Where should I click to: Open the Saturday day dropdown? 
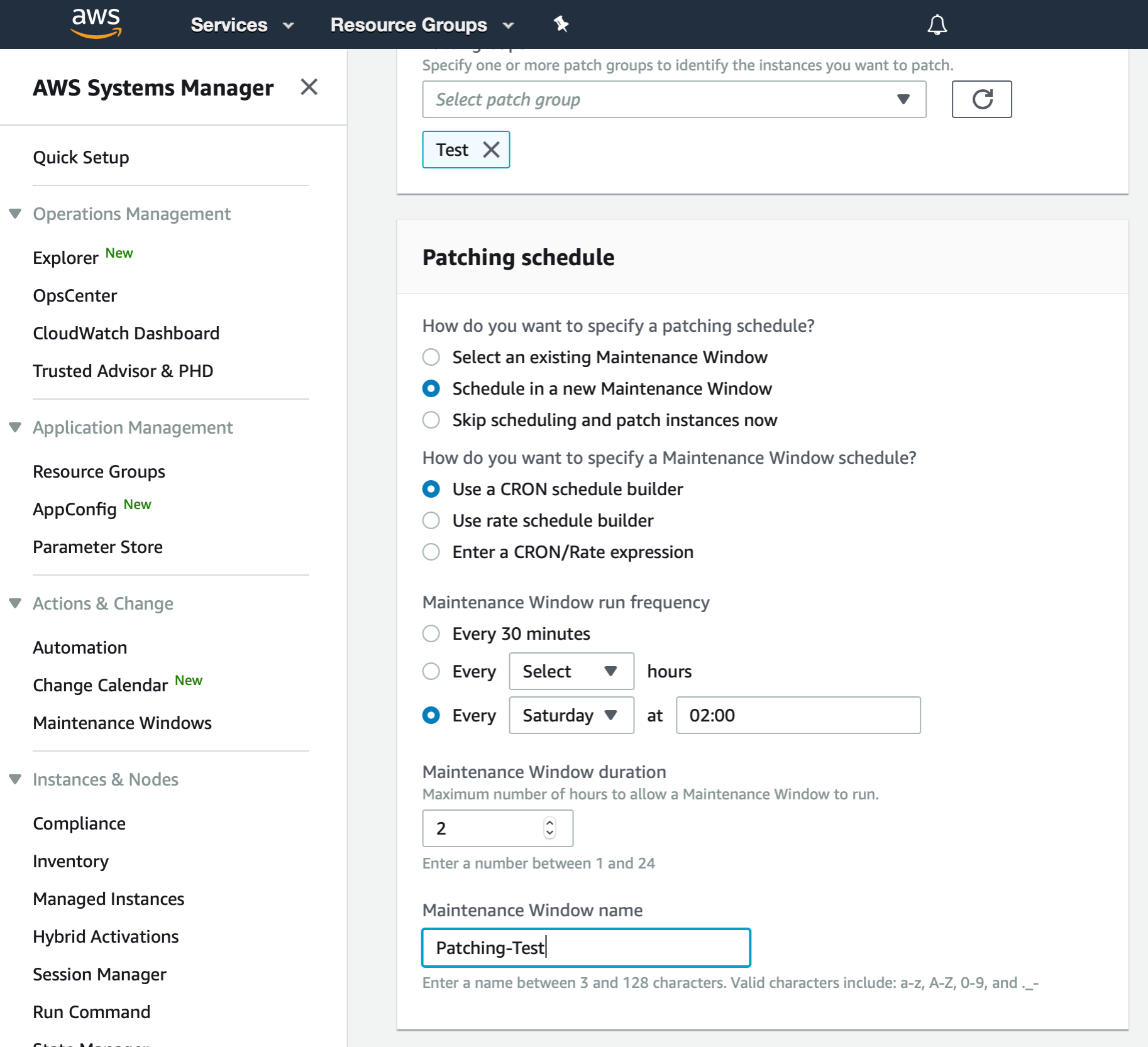point(571,715)
